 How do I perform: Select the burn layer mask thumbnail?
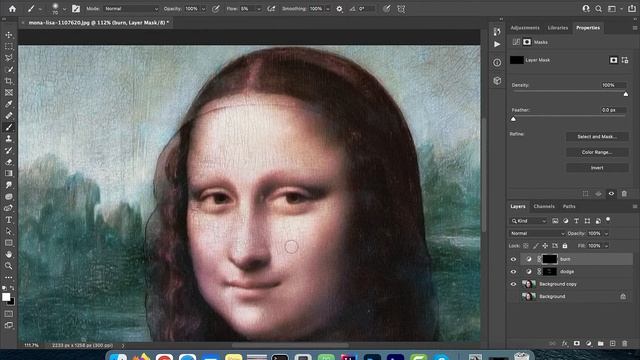(x=549, y=259)
